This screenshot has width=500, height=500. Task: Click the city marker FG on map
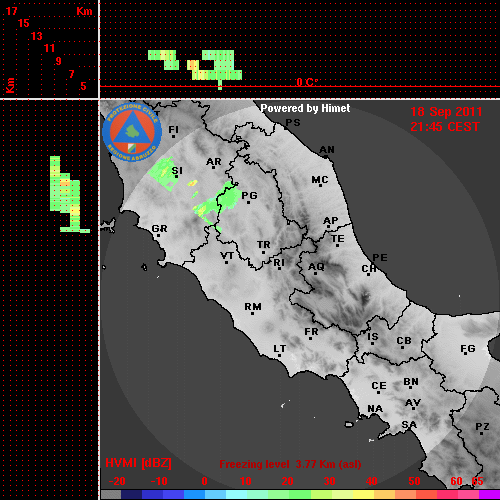click(x=468, y=349)
